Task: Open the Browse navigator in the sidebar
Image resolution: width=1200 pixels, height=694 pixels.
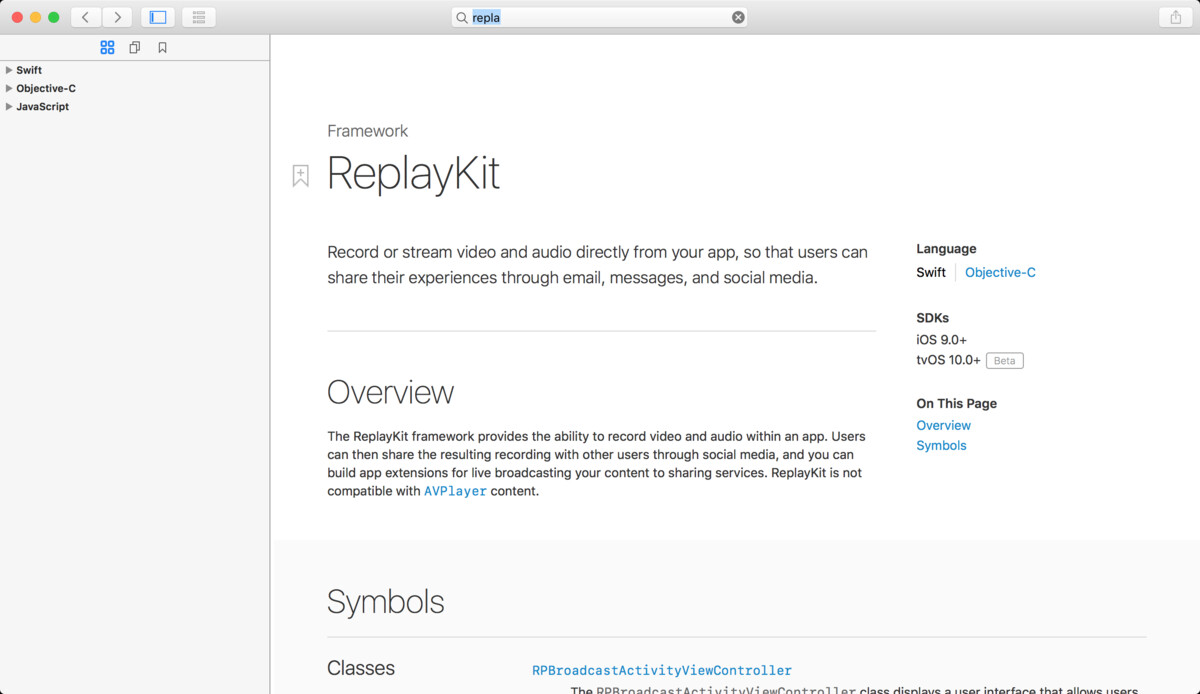Action: click(107, 47)
